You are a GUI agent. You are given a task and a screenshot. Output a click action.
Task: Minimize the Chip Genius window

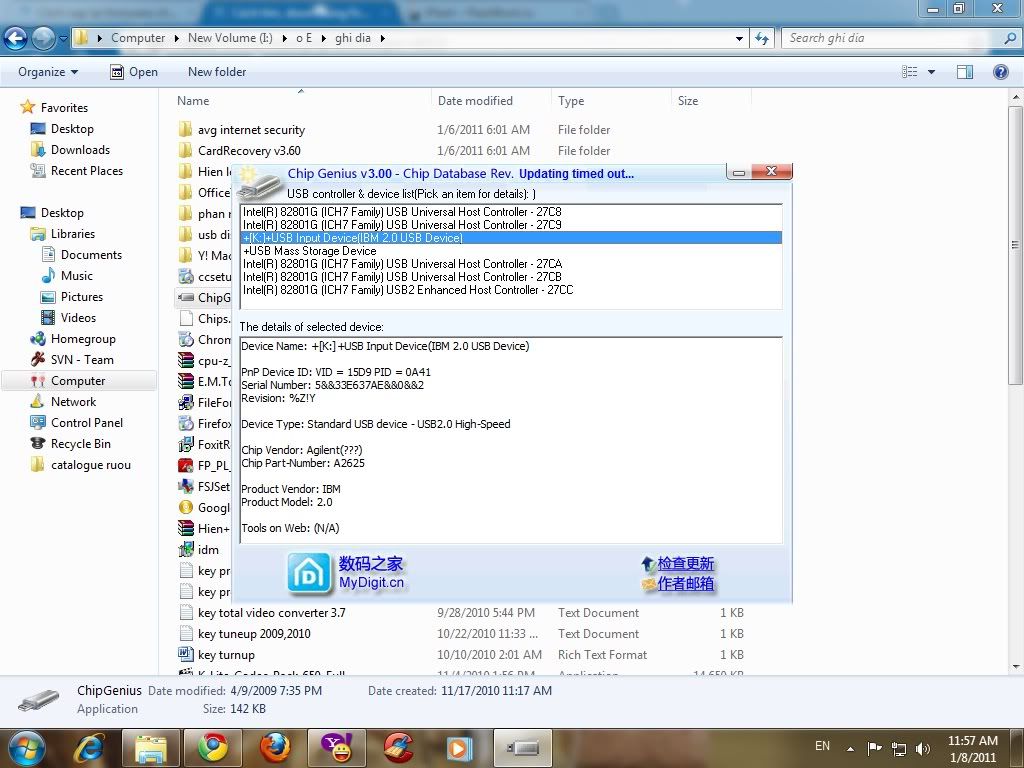pos(739,172)
